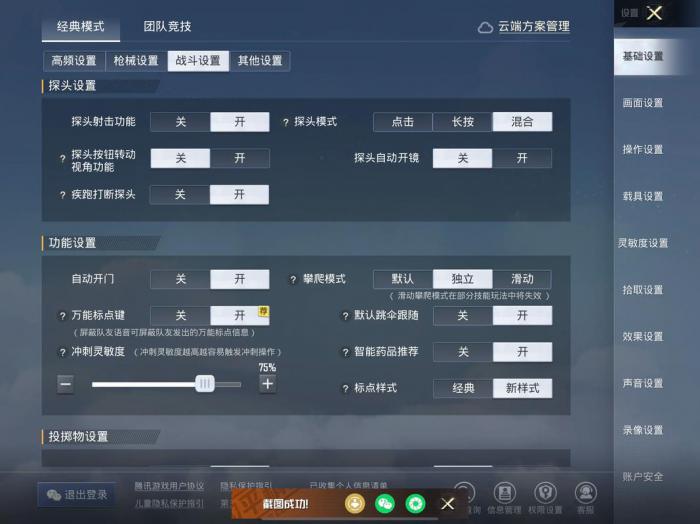The height and width of the screenshot is (524, 700).
Task: Show help for 探头模式 question mark
Action: pos(286,122)
